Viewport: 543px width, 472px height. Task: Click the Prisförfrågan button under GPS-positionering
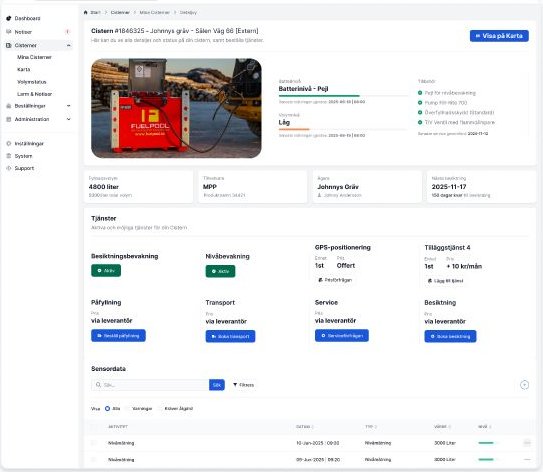tap(335, 280)
